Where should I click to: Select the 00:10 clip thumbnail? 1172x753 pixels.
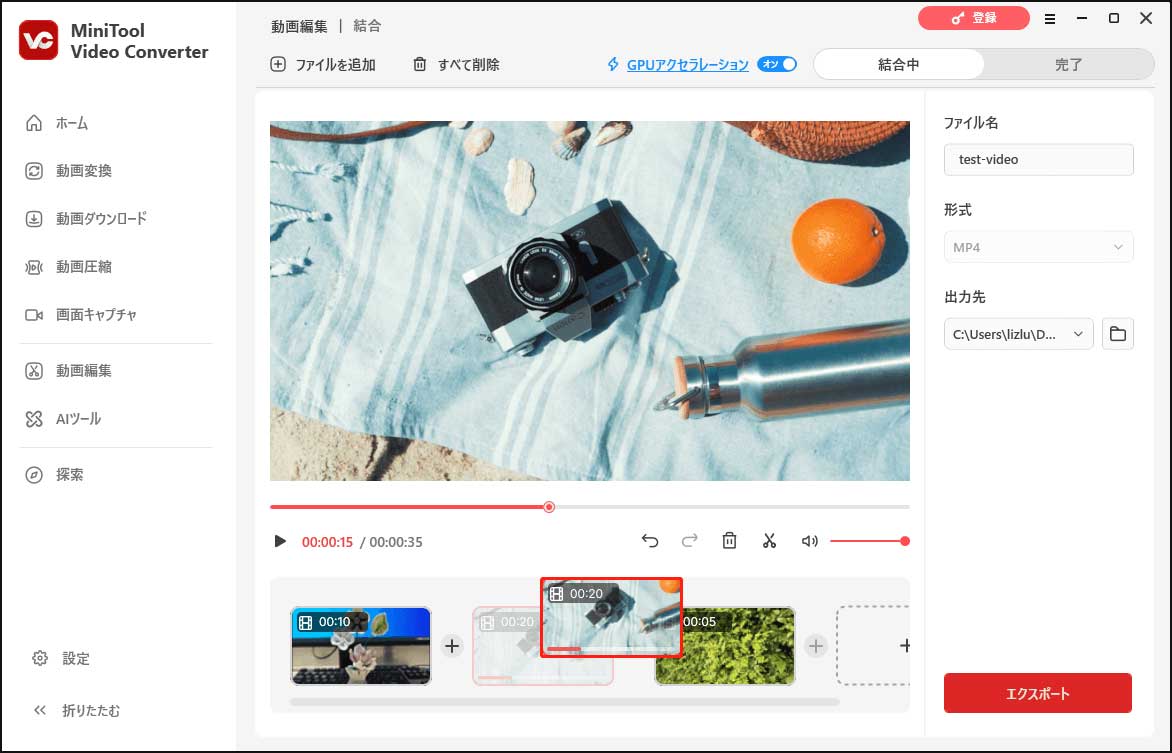tap(360, 646)
